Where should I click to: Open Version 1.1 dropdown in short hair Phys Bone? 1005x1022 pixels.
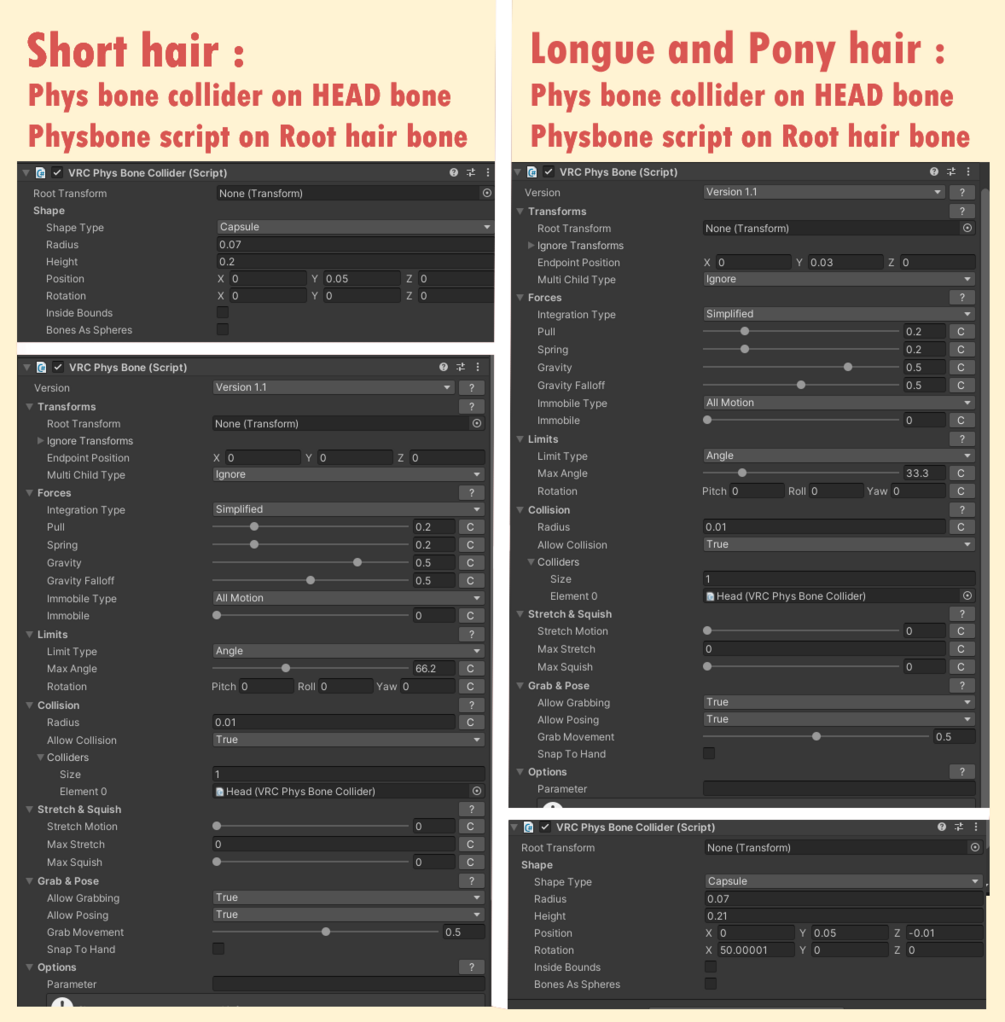coord(333,387)
